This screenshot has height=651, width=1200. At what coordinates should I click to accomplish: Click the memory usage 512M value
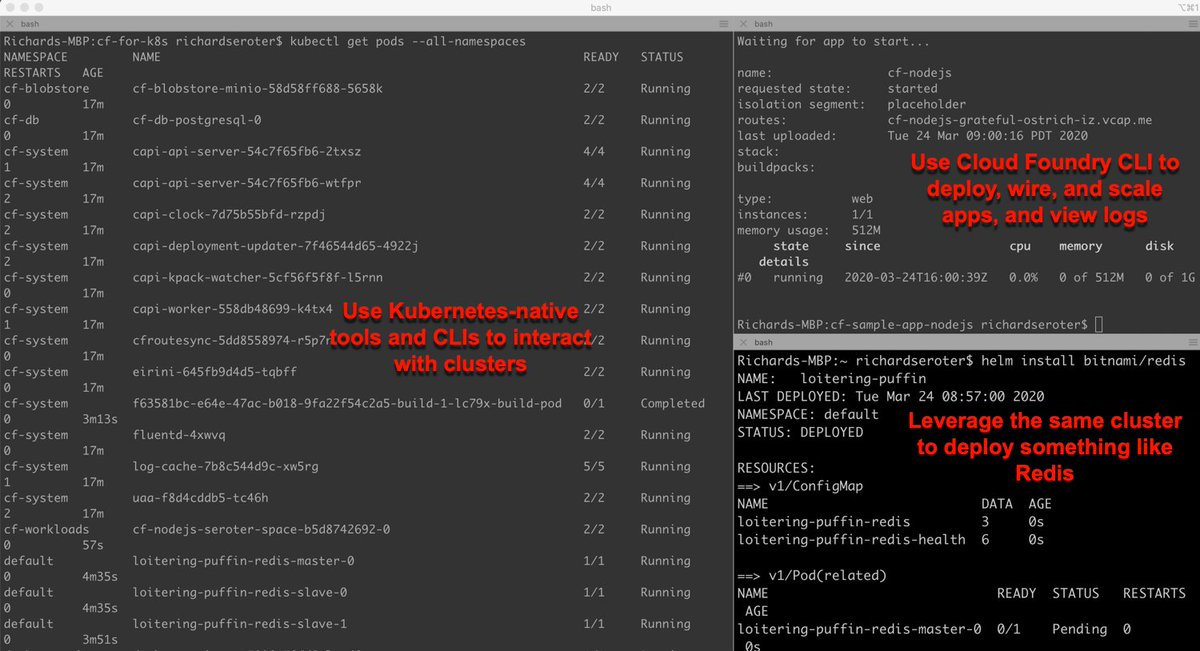tap(866, 230)
